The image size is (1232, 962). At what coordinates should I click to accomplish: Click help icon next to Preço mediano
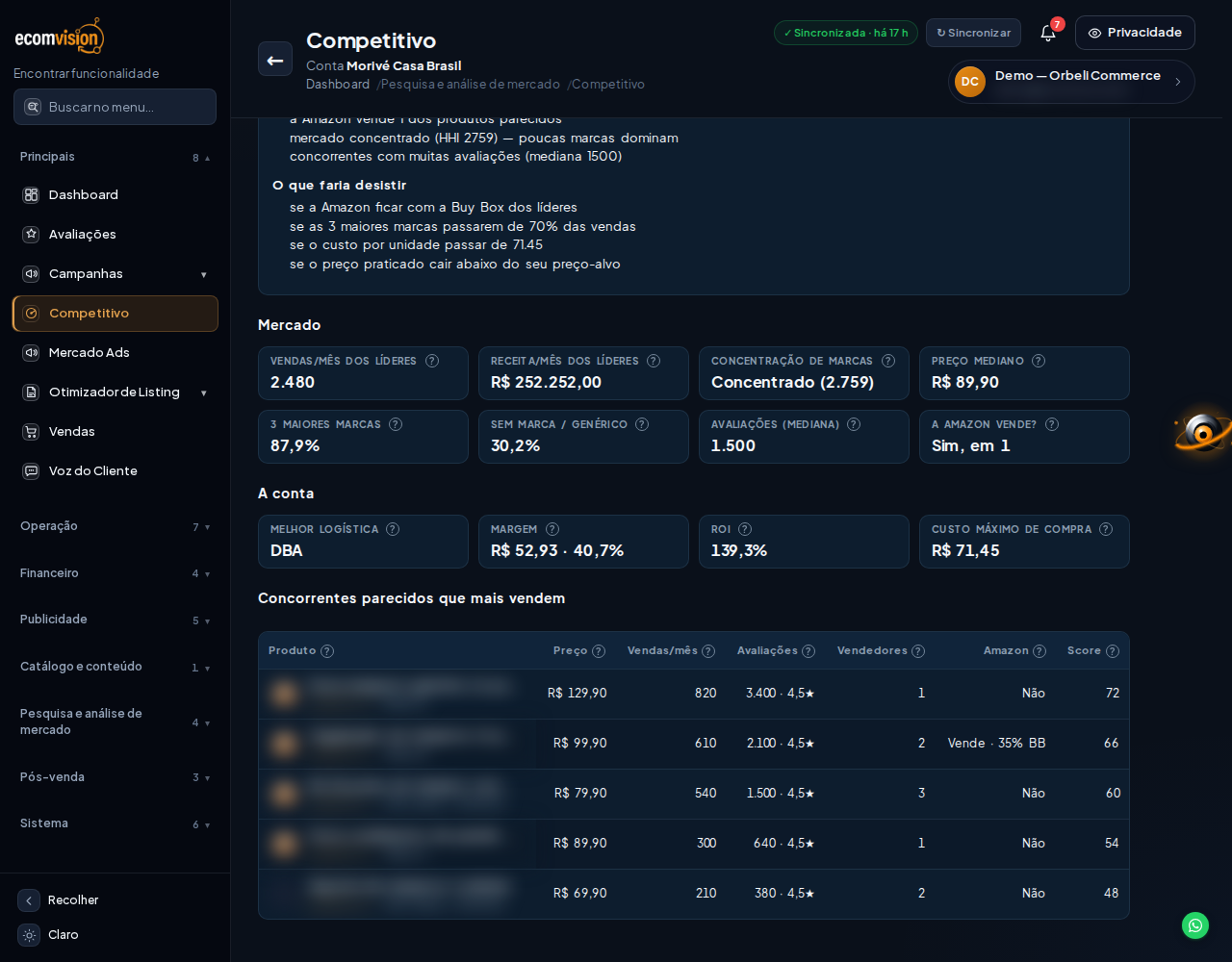point(1039,361)
